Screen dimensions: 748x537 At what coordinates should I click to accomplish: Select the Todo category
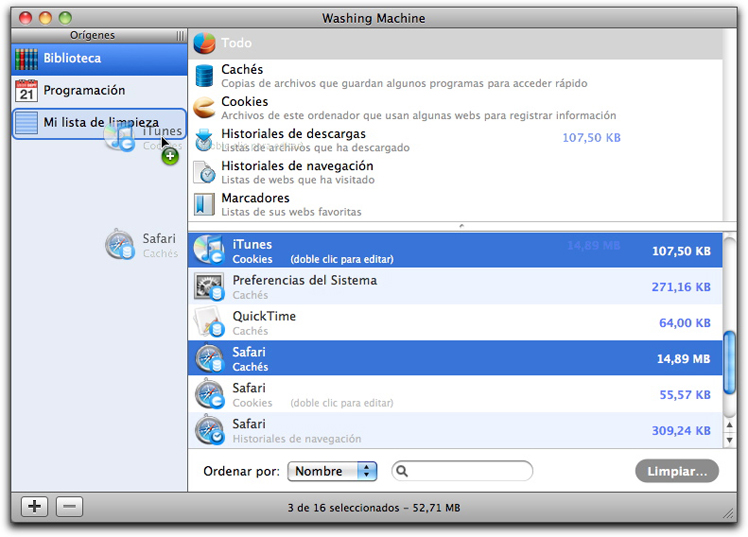(x=457, y=43)
